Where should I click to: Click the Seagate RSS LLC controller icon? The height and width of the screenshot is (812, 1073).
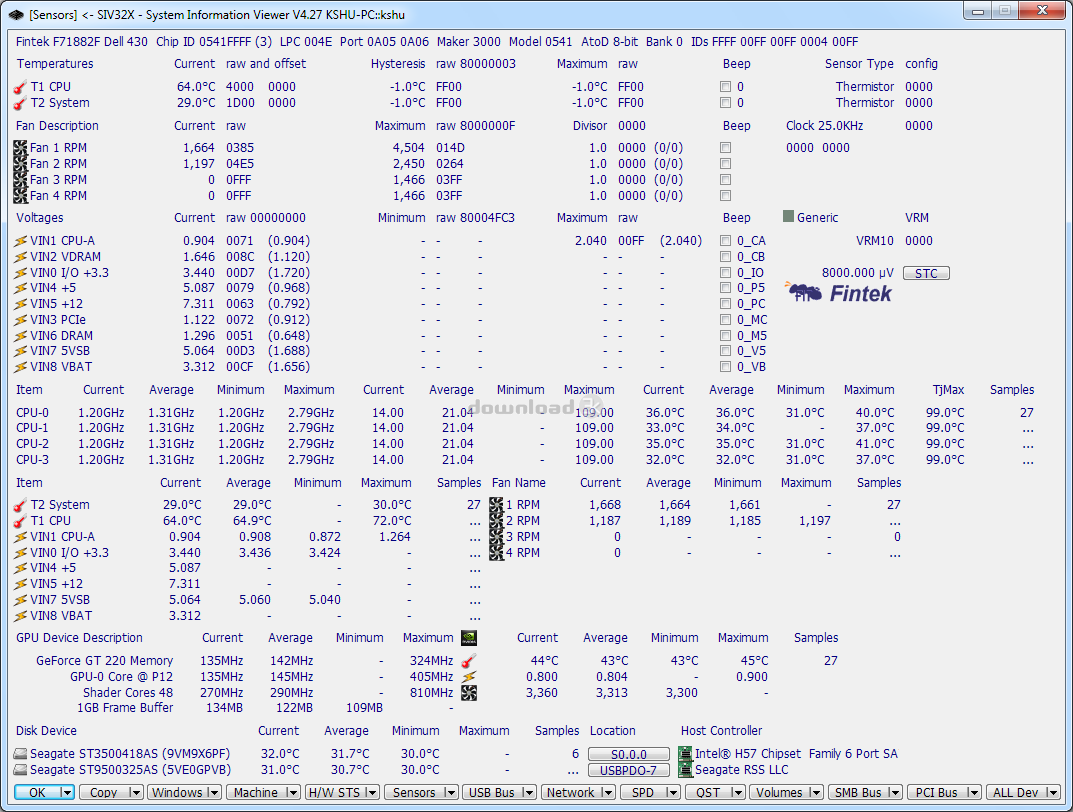[x=685, y=770]
